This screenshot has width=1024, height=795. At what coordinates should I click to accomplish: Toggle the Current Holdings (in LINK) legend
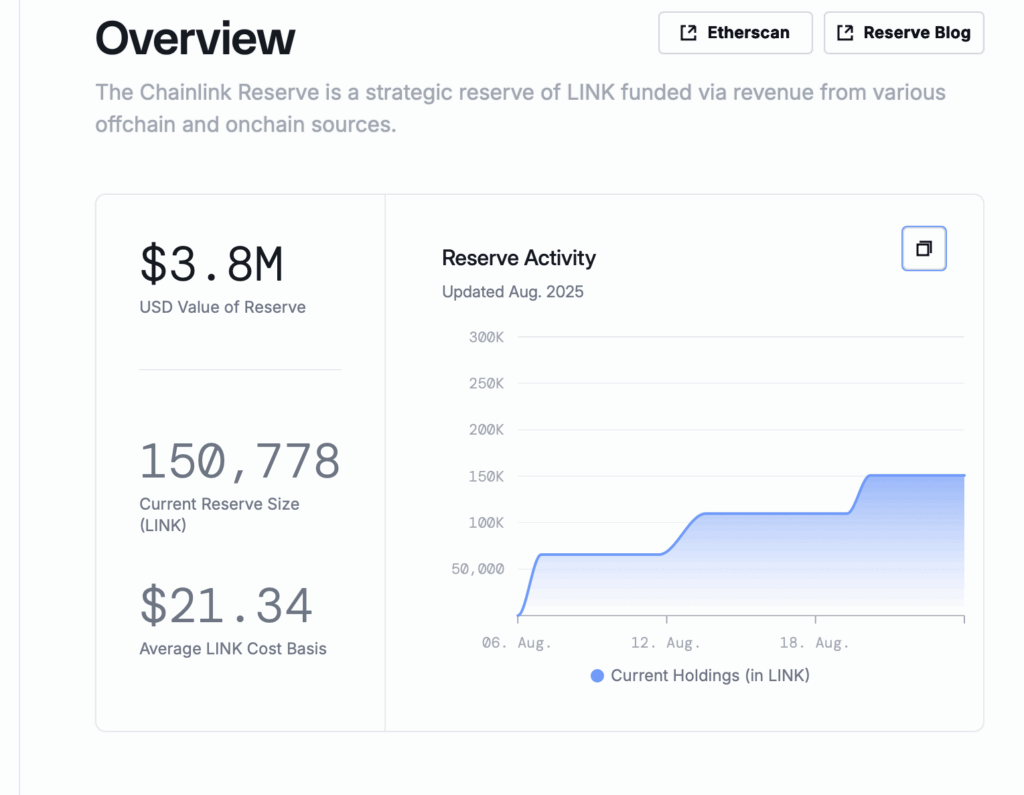point(700,675)
